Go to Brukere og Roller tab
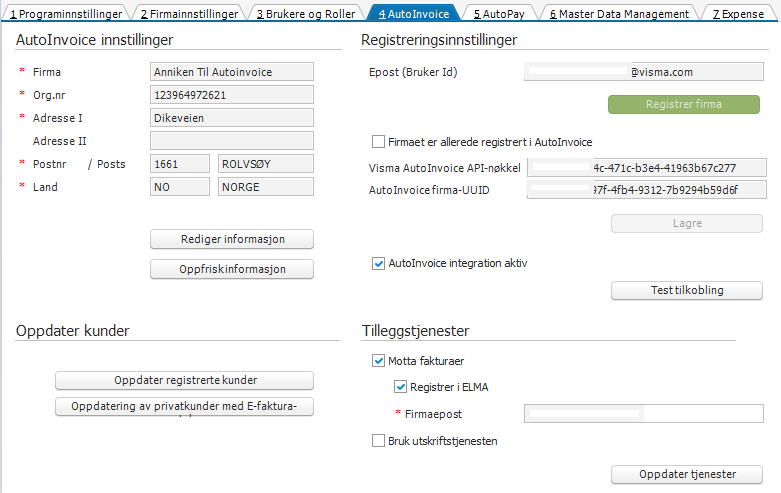This screenshot has width=781, height=493. [305, 14]
